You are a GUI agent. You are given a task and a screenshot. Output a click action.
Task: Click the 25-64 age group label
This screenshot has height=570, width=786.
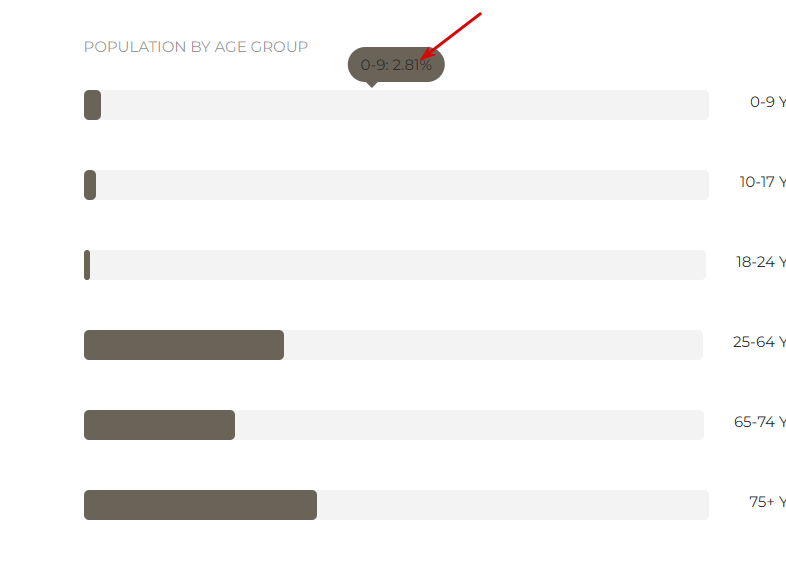(x=759, y=342)
